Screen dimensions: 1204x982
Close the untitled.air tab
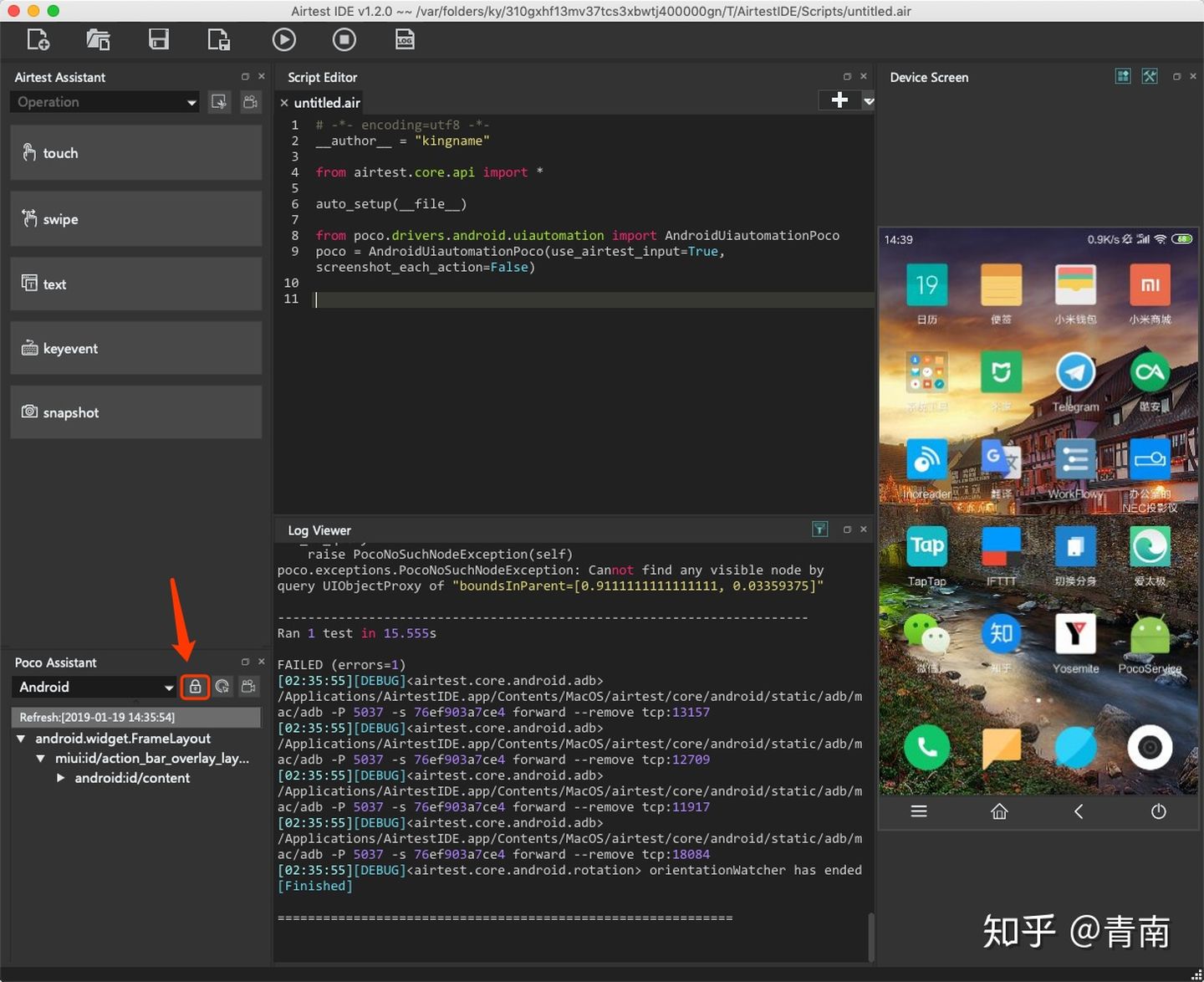click(x=284, y=103)
